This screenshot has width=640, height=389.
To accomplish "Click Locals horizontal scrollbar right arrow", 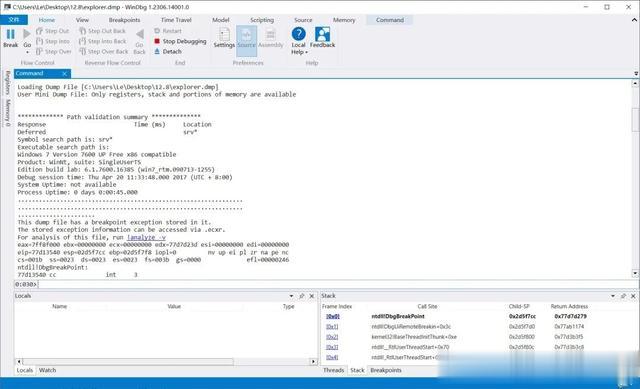I will [x=313, y=362].
